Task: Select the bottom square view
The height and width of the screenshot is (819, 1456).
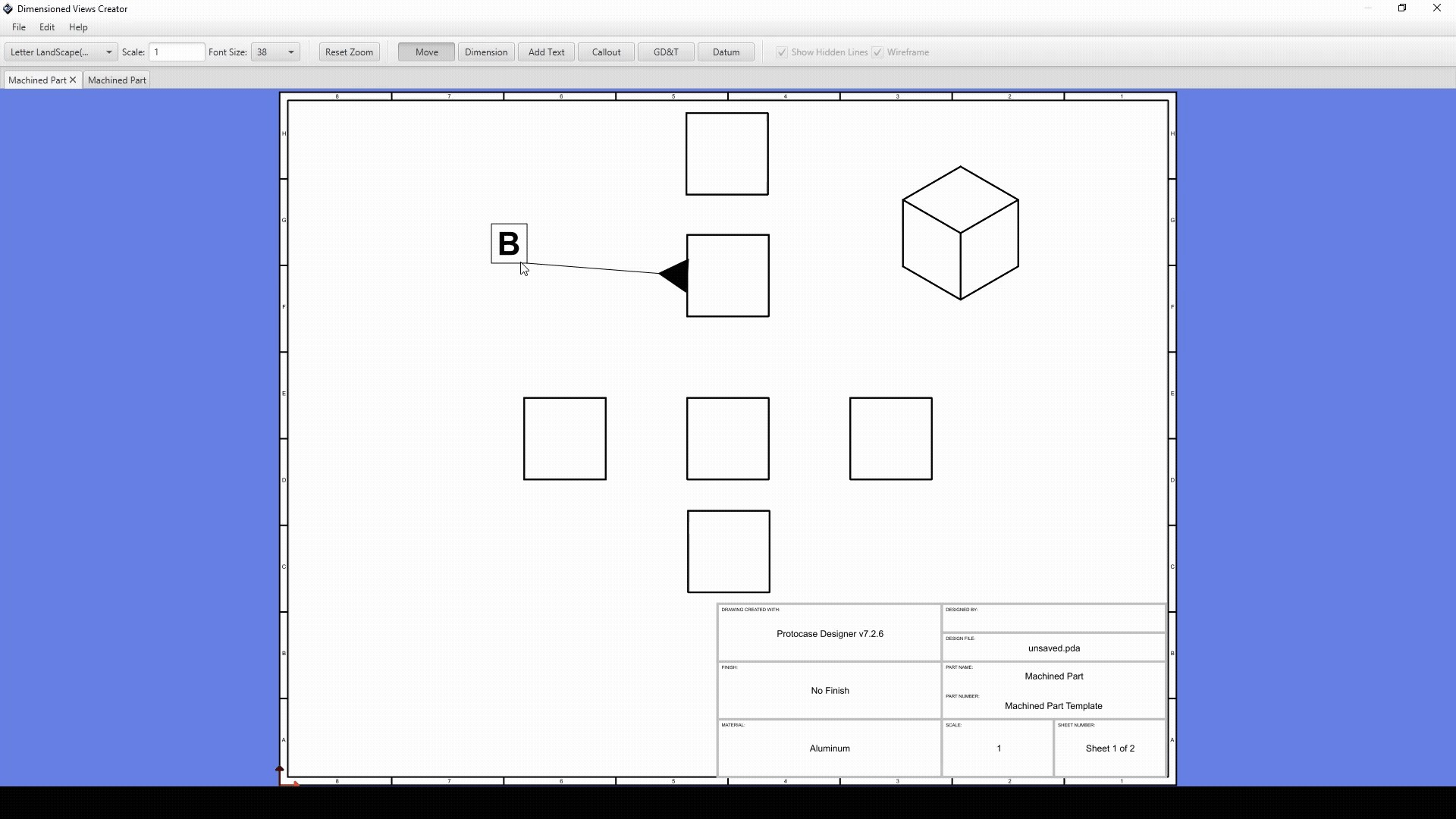Action: (728, 551)
